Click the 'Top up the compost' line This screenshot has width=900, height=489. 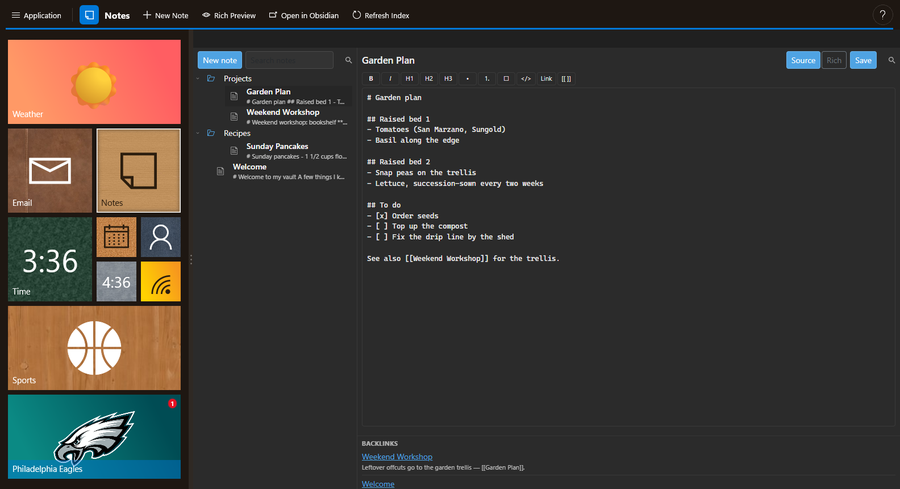click(417, 226)
